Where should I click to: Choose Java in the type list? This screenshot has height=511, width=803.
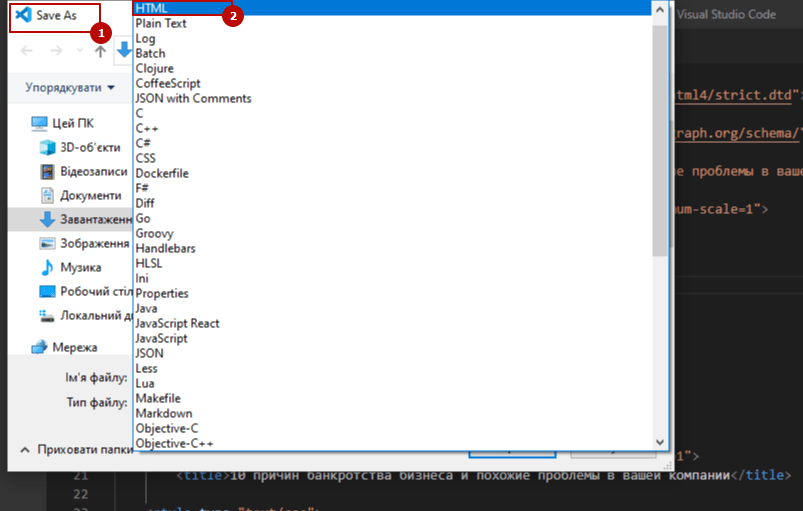(x=392, y=308)
